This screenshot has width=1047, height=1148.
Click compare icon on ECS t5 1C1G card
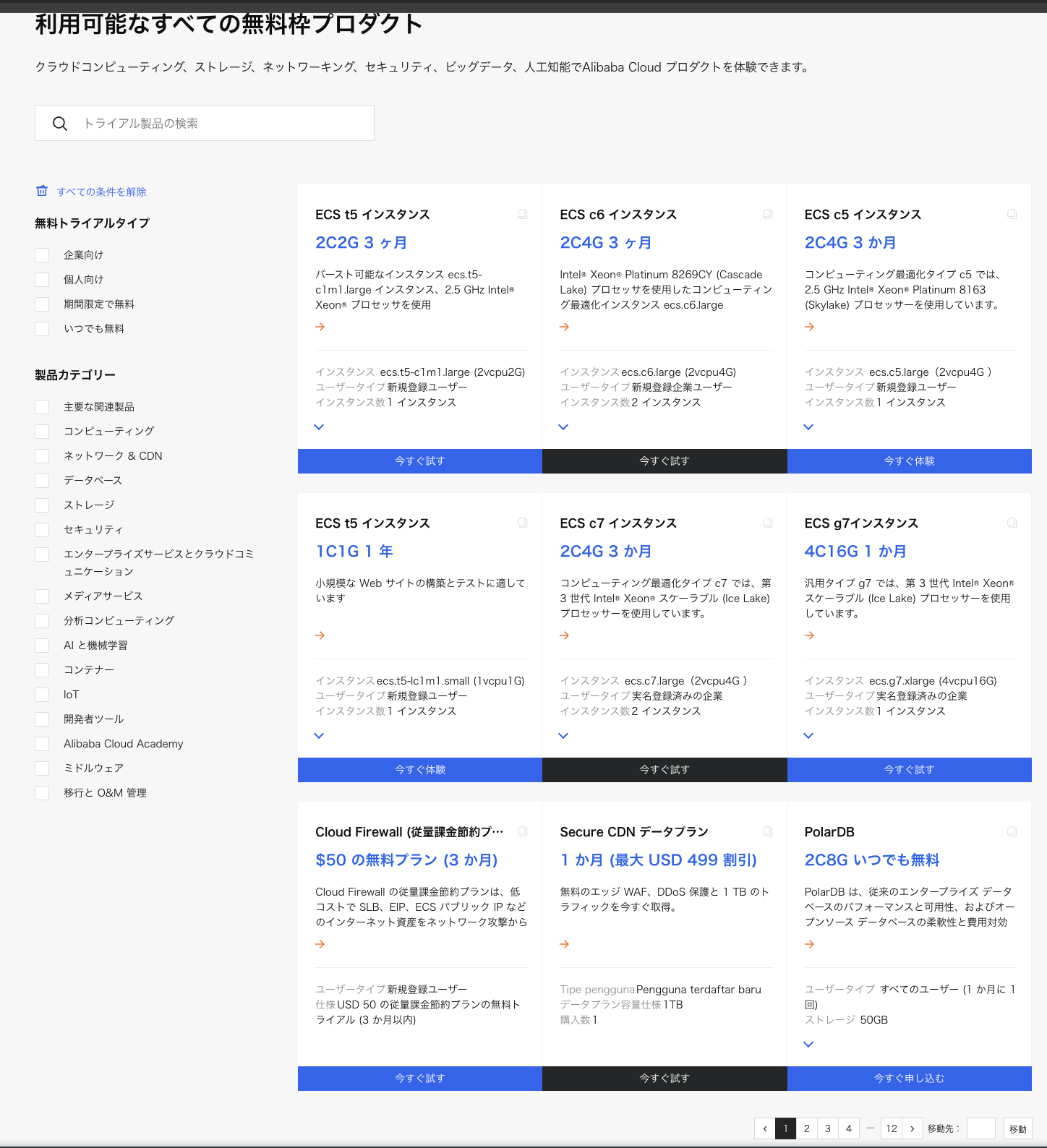tap(523, 523)
